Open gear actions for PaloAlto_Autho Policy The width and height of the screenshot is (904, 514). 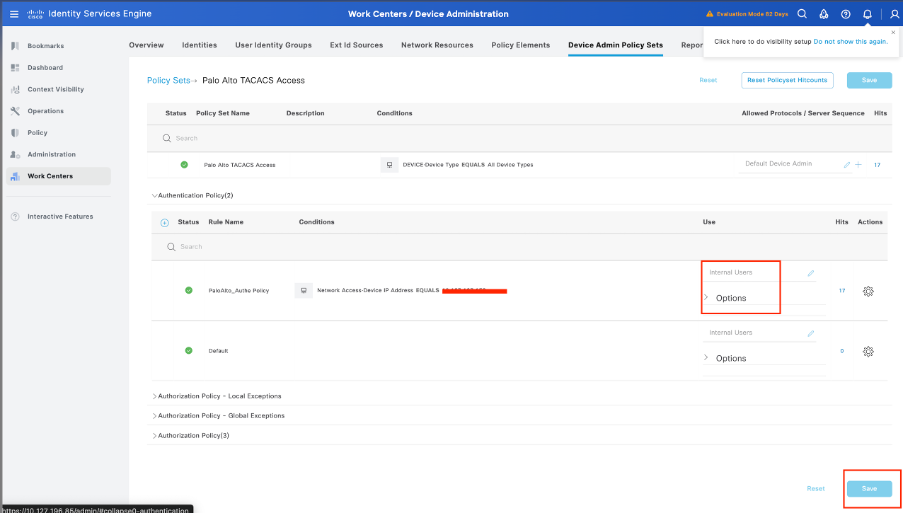tap(868, 291)
